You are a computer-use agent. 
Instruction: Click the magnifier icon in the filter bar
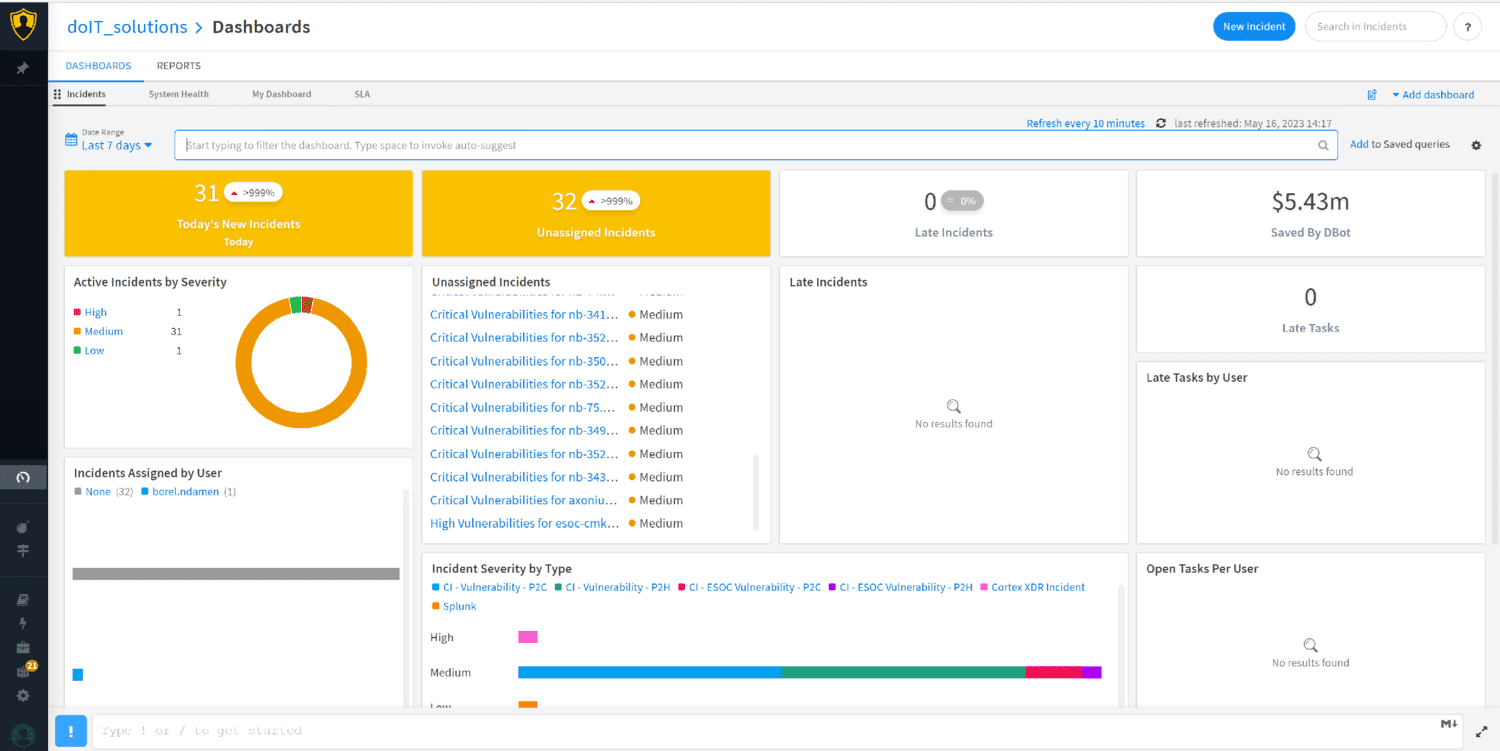click(1323, 146)
